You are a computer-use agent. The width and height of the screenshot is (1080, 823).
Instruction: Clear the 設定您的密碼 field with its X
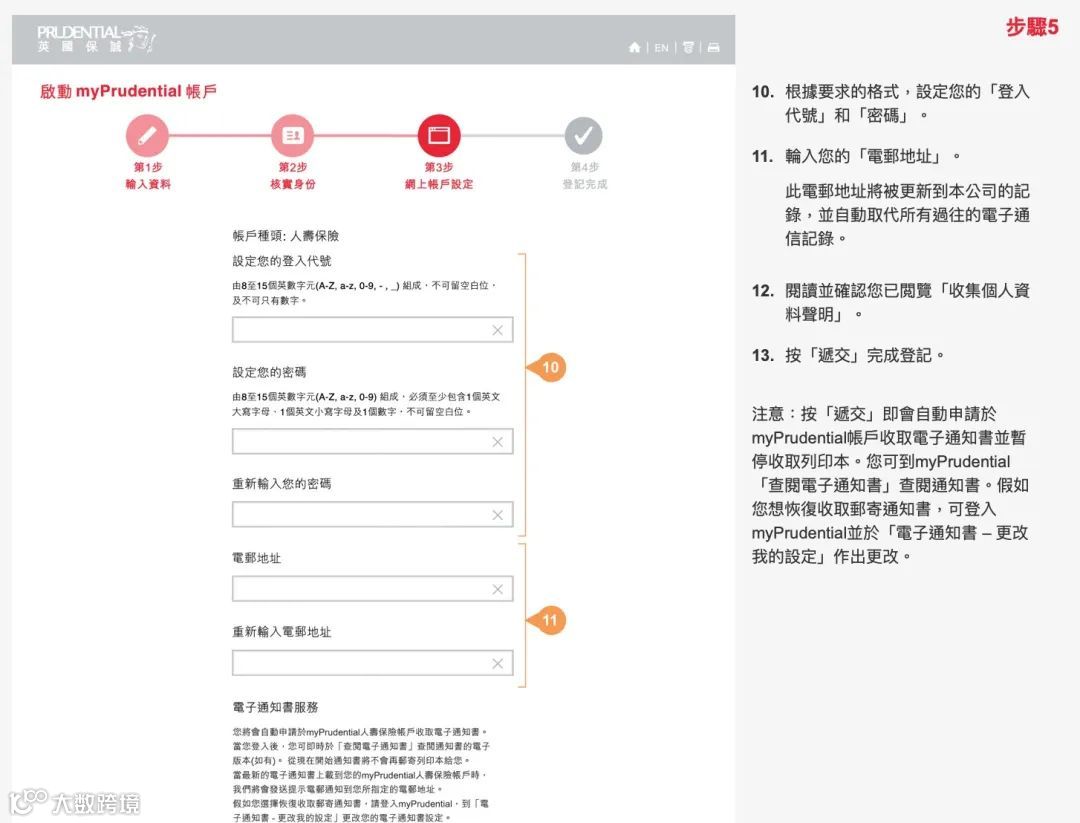[x=497, y=441]
